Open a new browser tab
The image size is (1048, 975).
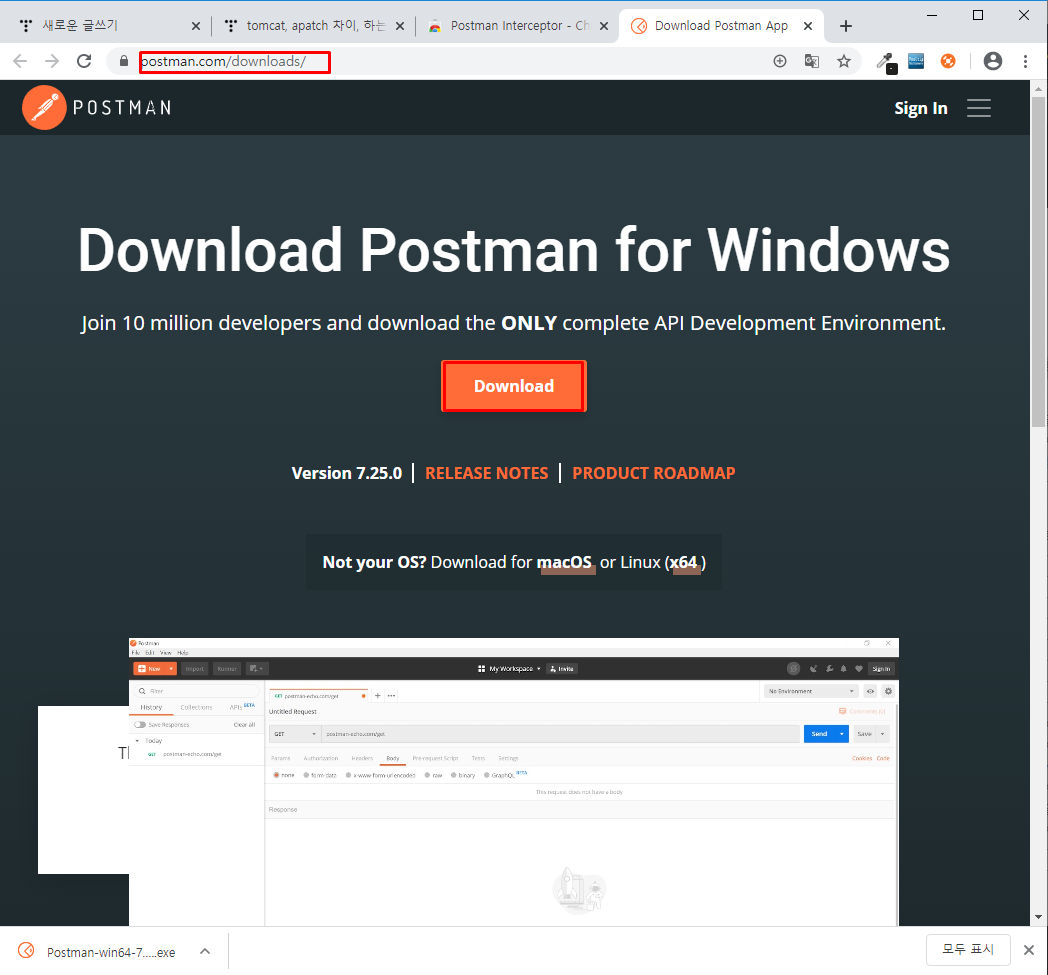point(845,26)
